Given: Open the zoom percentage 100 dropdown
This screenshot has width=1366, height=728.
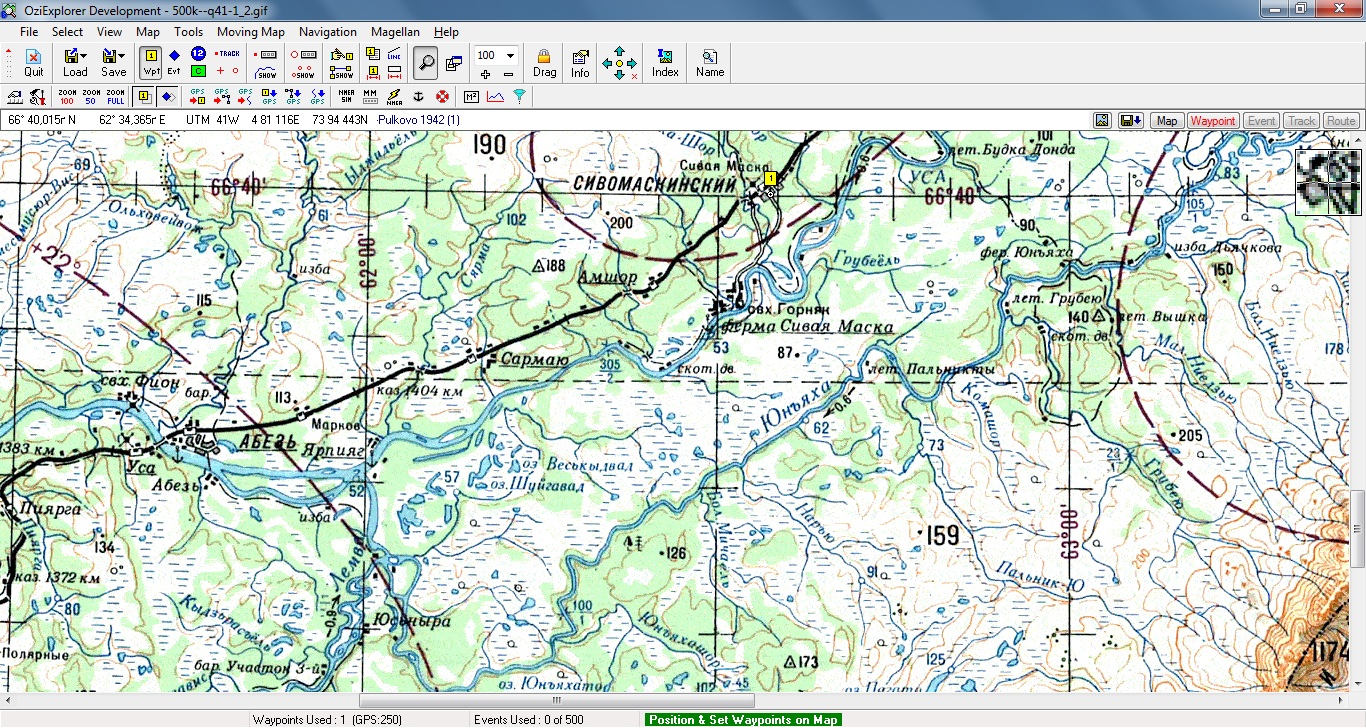Looking at the screenshot, I should [x=510, y=55].
